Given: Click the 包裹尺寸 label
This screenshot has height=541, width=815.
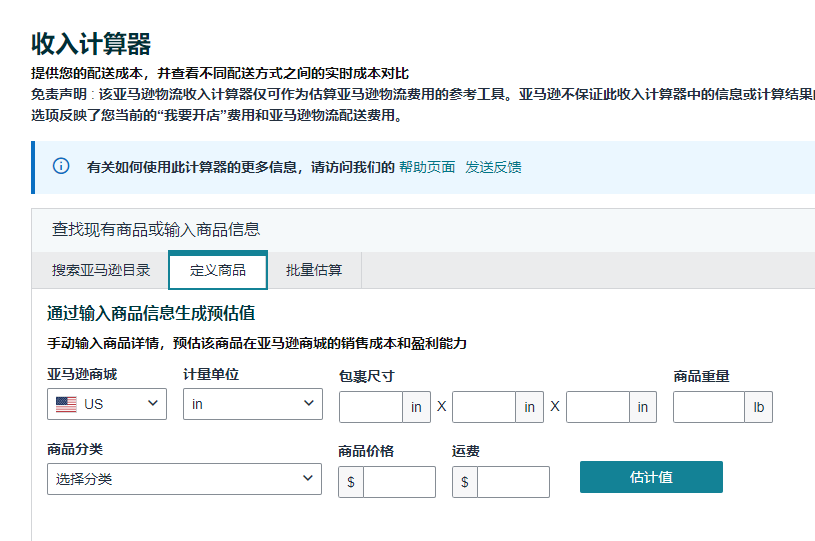Looking at the screenshot, I should coord(367,376).
